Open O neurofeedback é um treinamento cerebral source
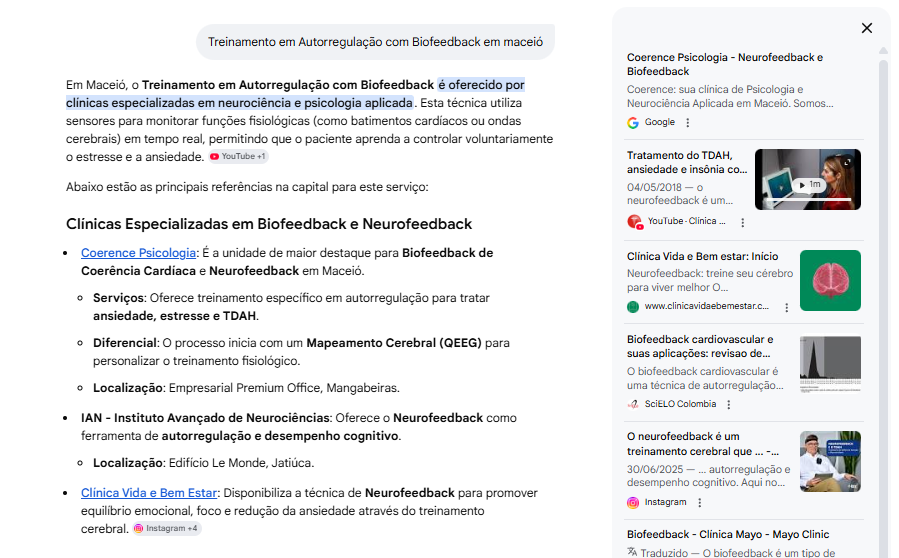The image size is (899, 558). click(702, 444)
